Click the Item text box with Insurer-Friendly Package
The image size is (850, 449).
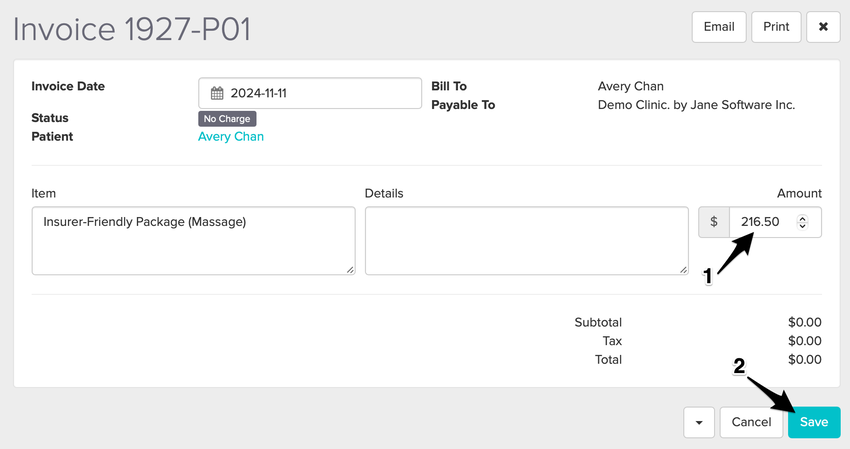coord(194,241)
